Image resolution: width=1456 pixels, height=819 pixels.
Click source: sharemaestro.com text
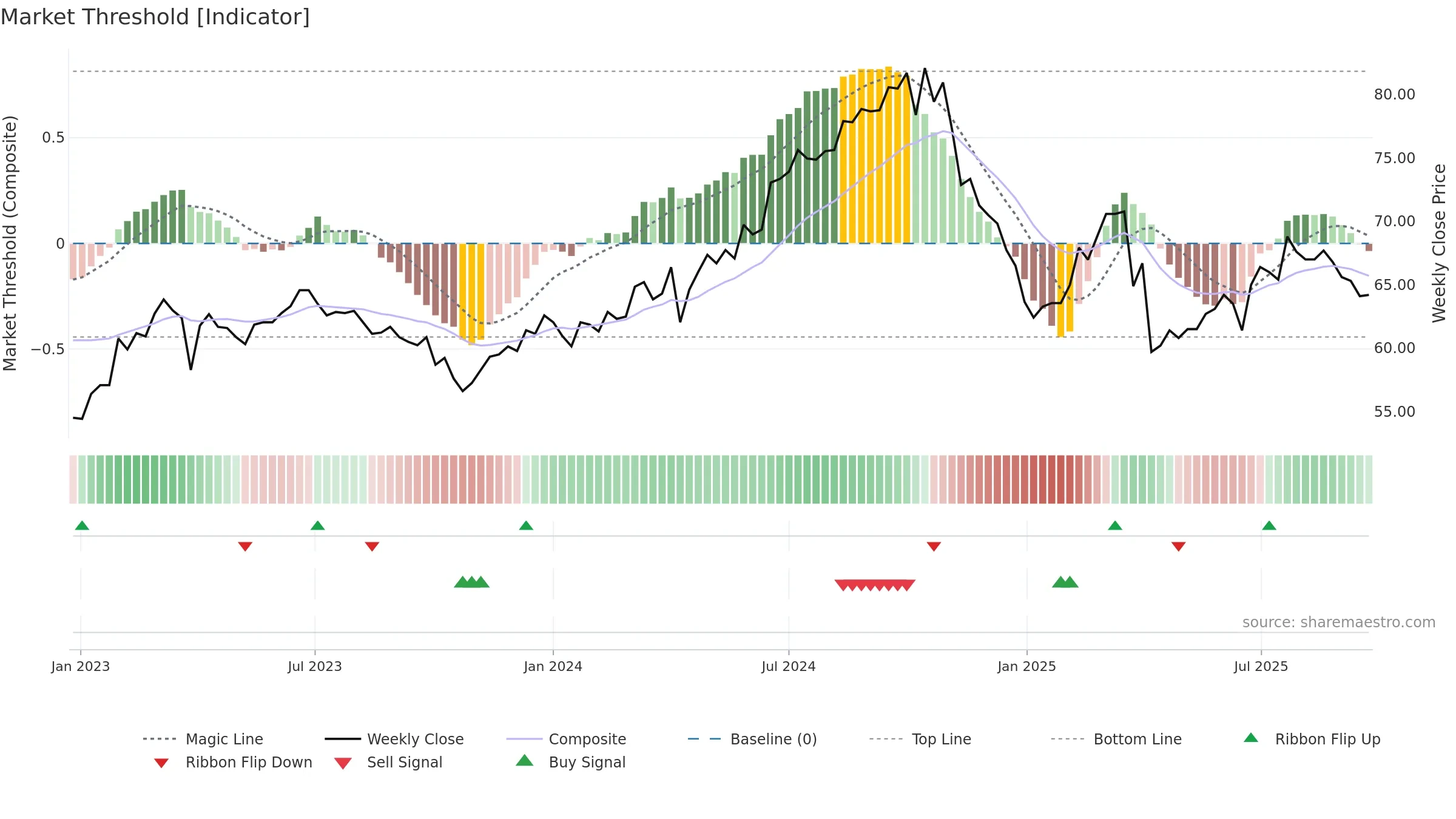click(x=1339, y=622)
